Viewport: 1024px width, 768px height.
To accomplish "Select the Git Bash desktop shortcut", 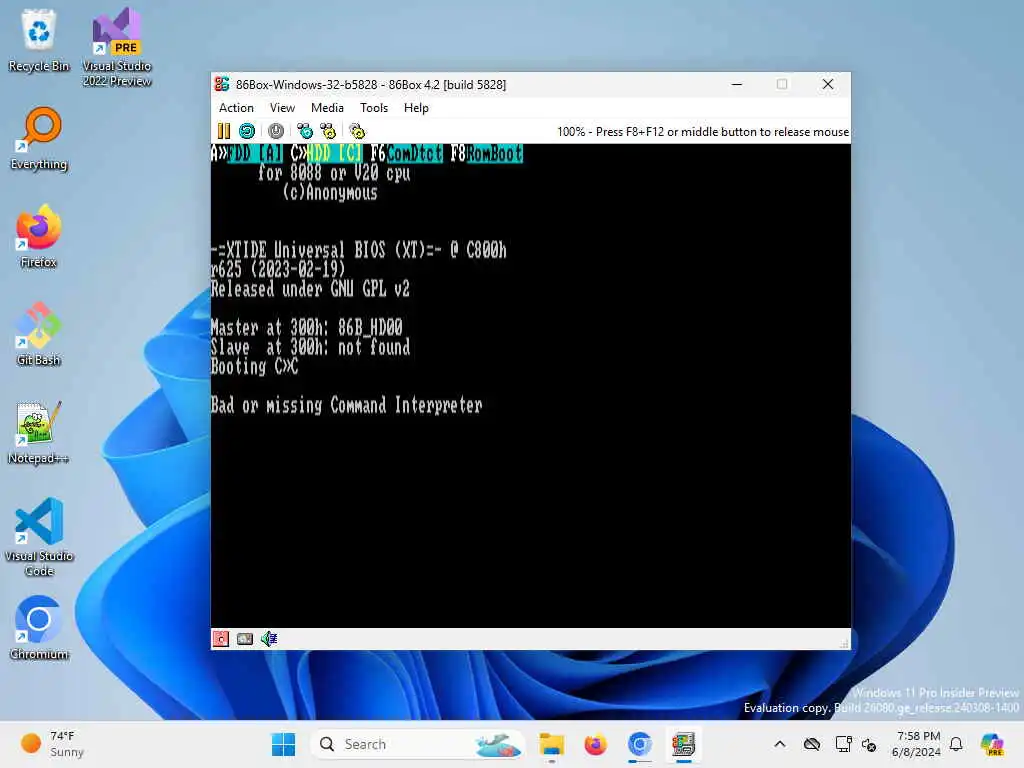I will pos(39,334).
